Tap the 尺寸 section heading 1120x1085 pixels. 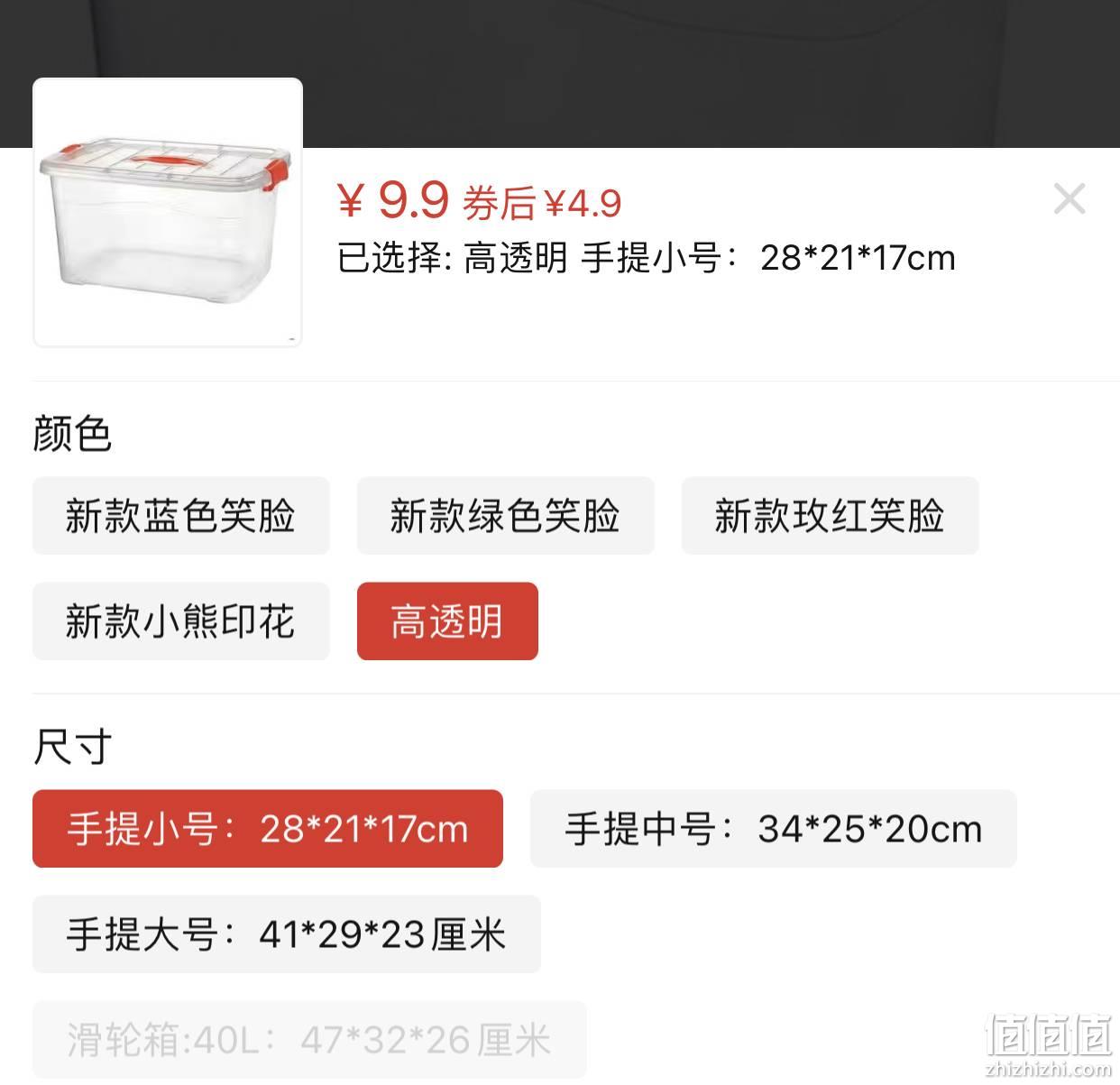click(72, 747)
